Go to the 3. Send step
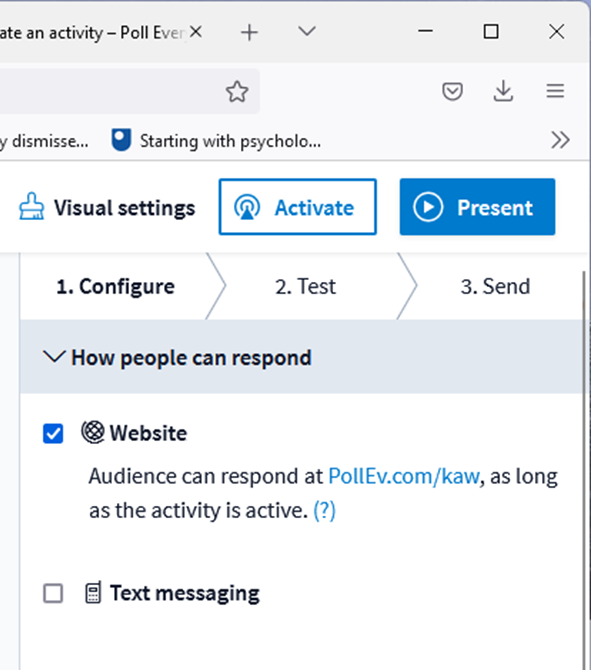591x670 pixels. pos(495,286)
